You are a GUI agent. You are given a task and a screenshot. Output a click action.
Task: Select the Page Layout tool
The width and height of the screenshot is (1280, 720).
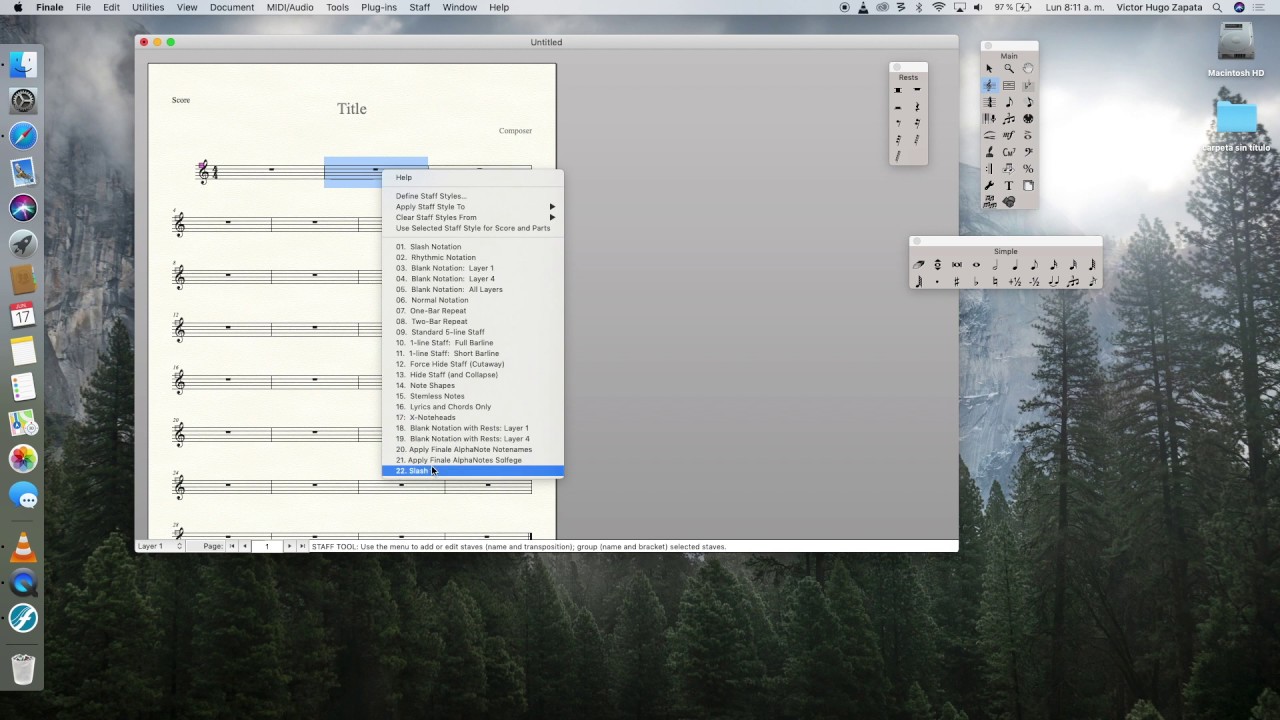pyautogui.click(x=1028, y=185)
